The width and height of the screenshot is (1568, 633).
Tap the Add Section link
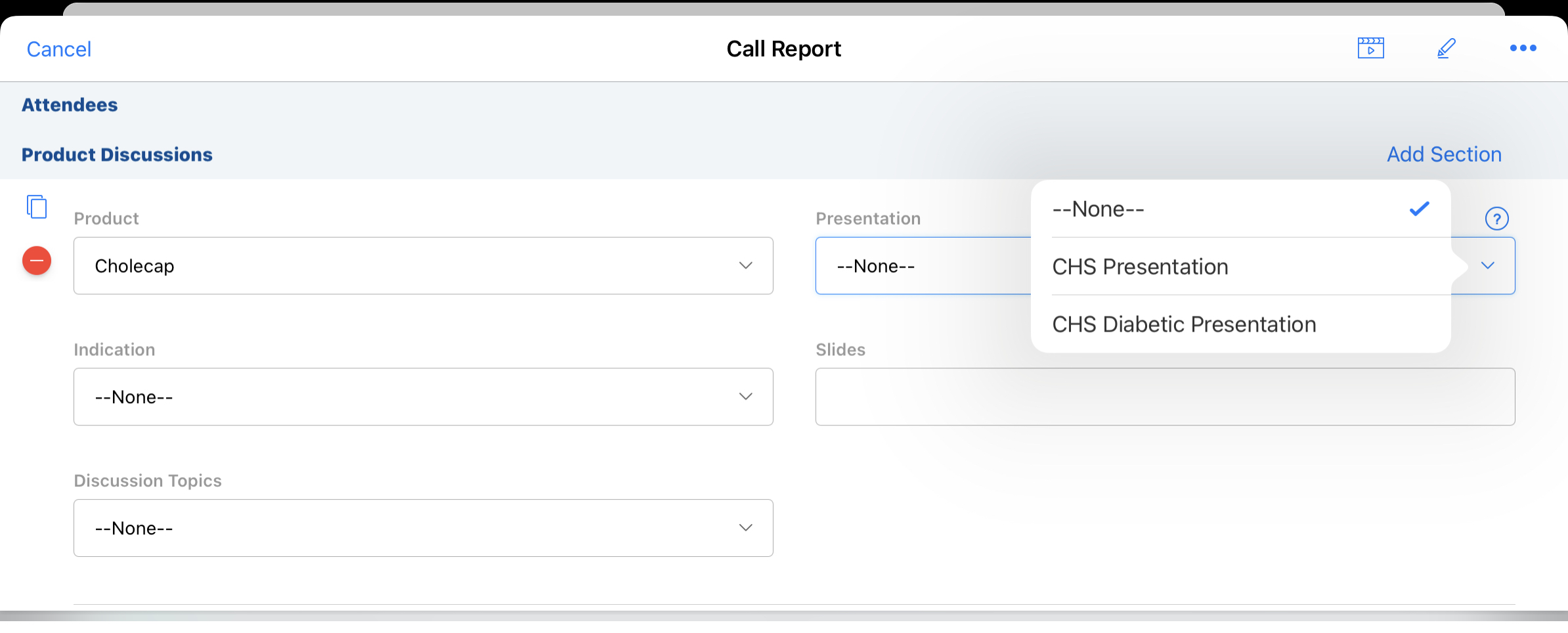(1443, 154)
